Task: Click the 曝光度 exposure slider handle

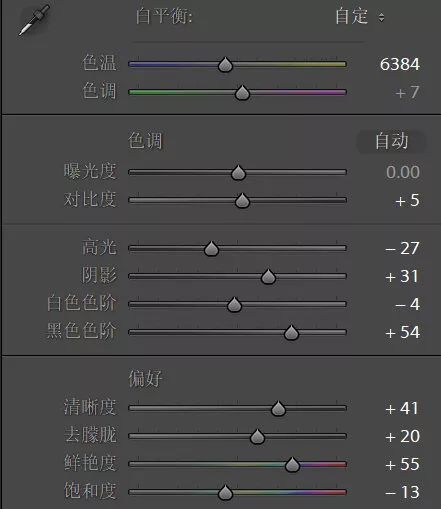Action: click(x=238, y=173)
